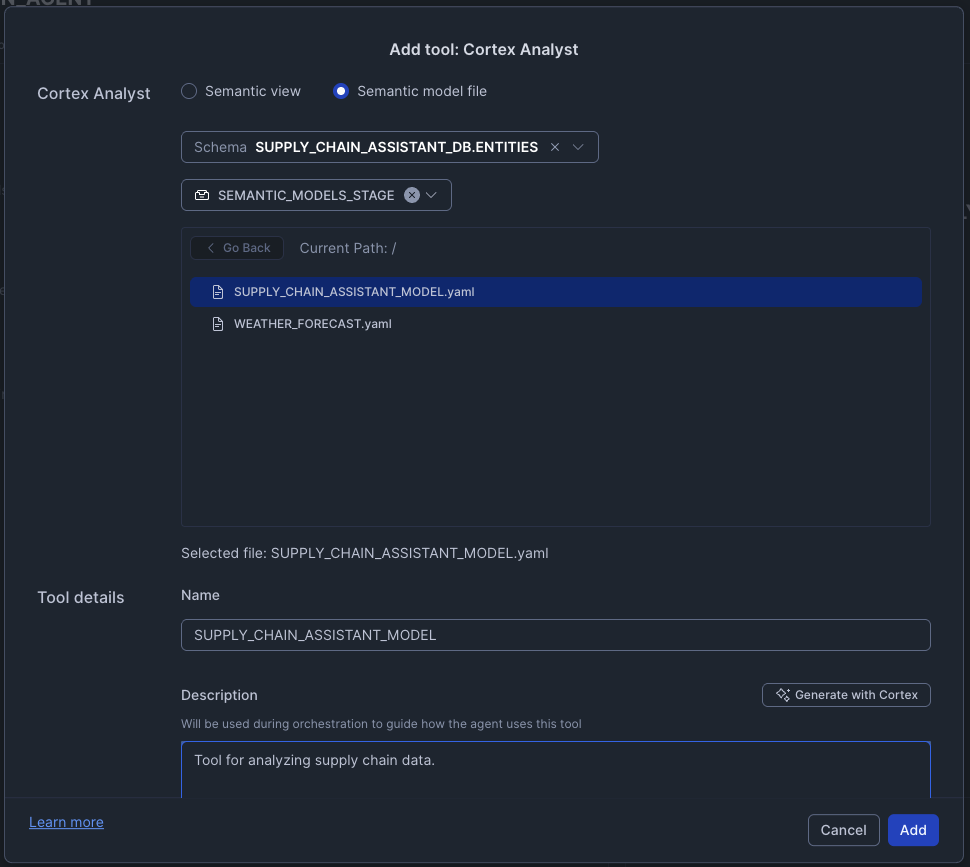
Task: Click the Generate with Cortex button
Action: (x=846, y=694)
